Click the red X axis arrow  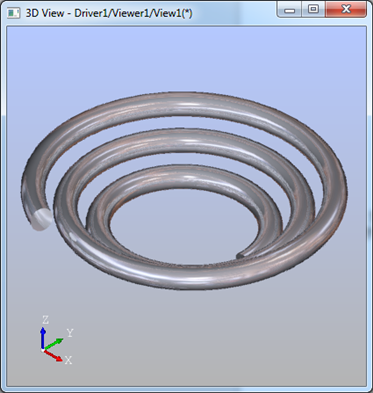pos(53,356)
